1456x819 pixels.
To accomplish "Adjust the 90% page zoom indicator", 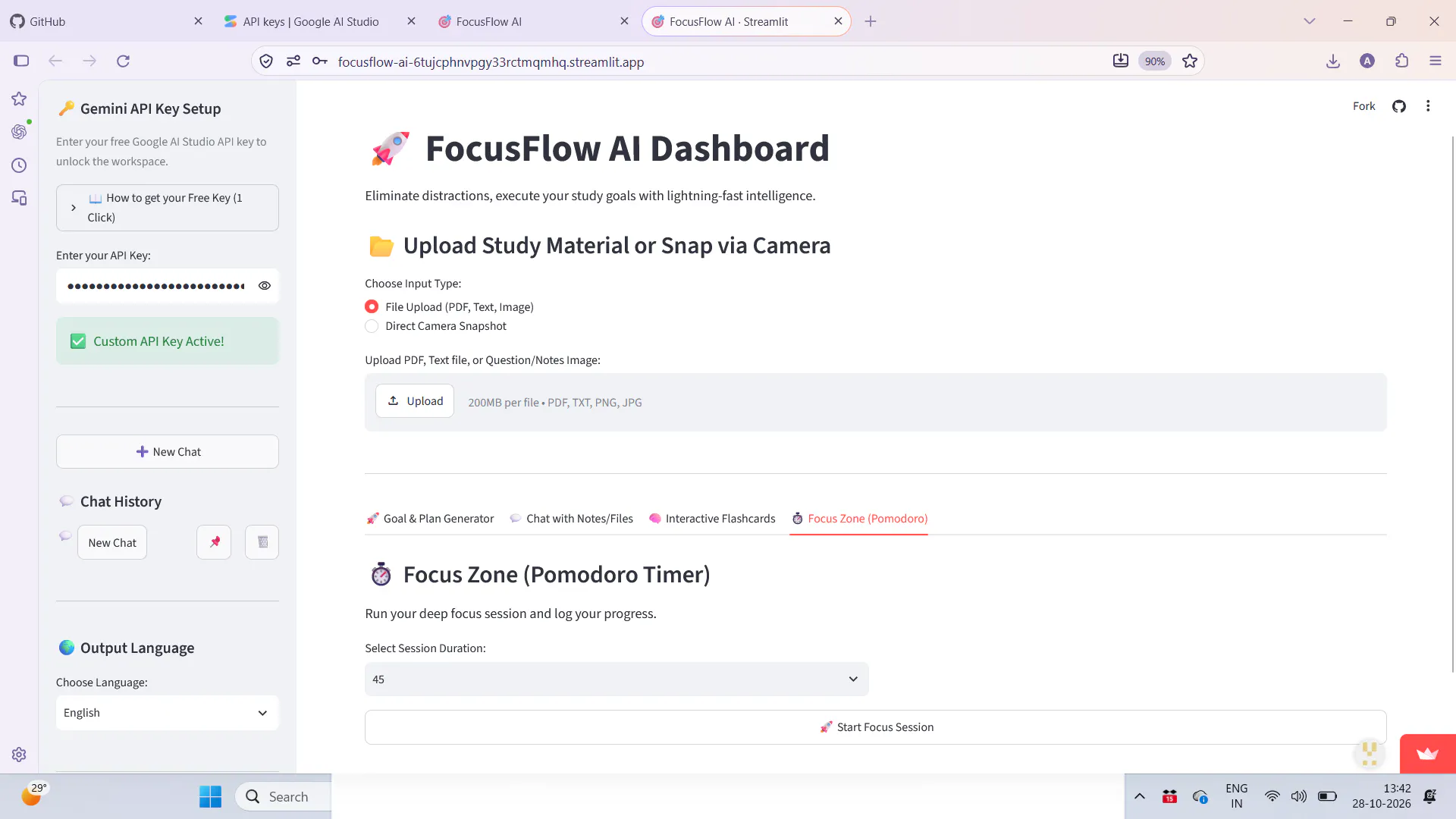I will tap(1155, 61).
